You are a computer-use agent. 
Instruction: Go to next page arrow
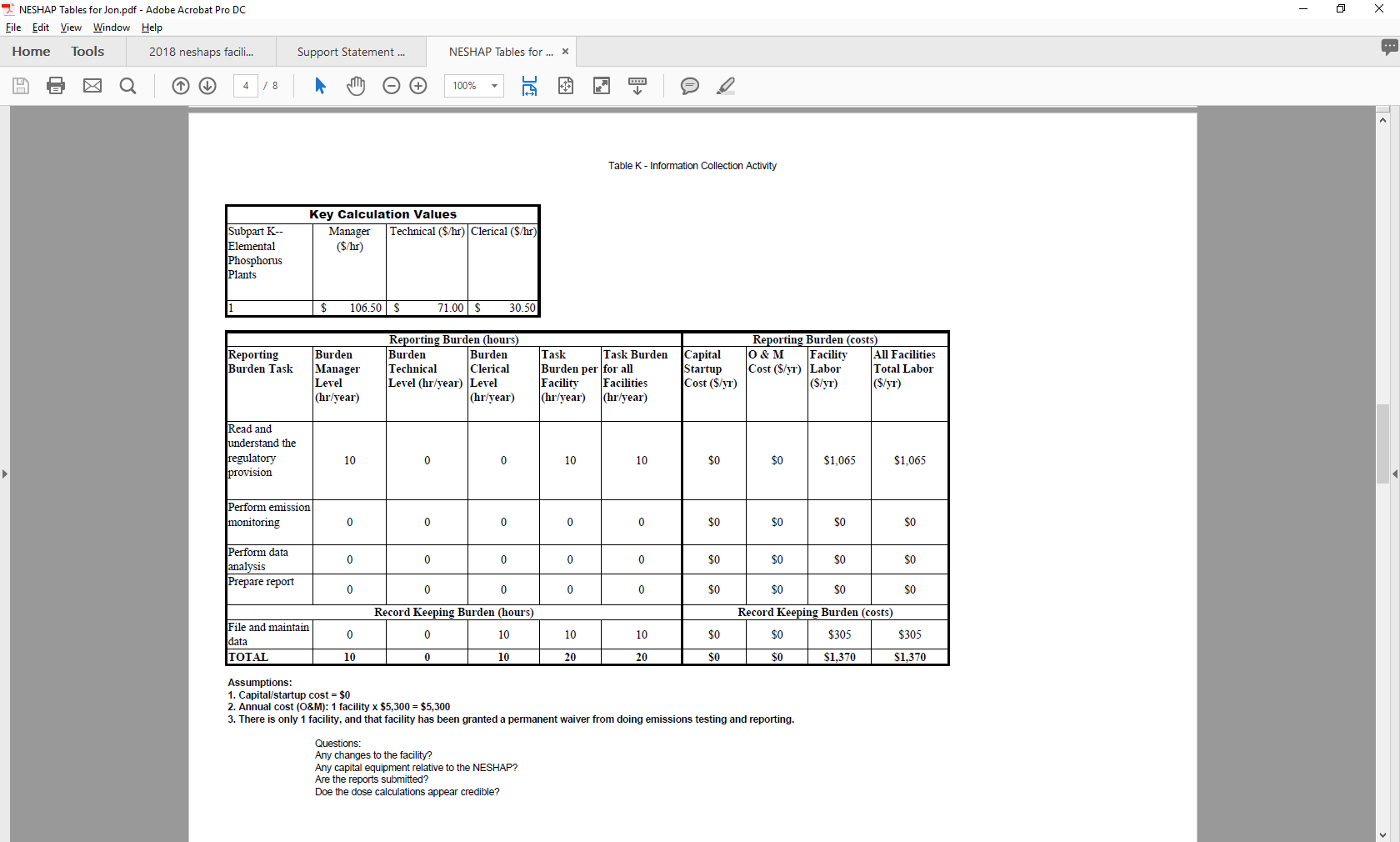click(x=208, y=86)
